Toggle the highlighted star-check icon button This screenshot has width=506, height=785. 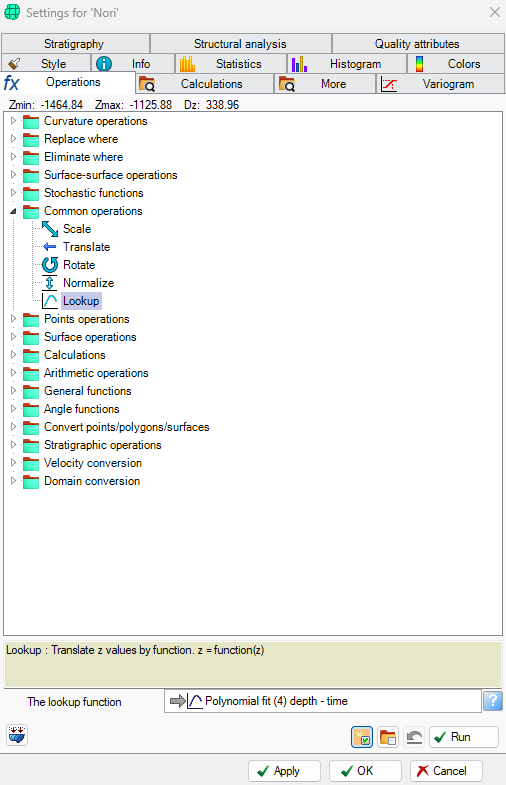362,737
